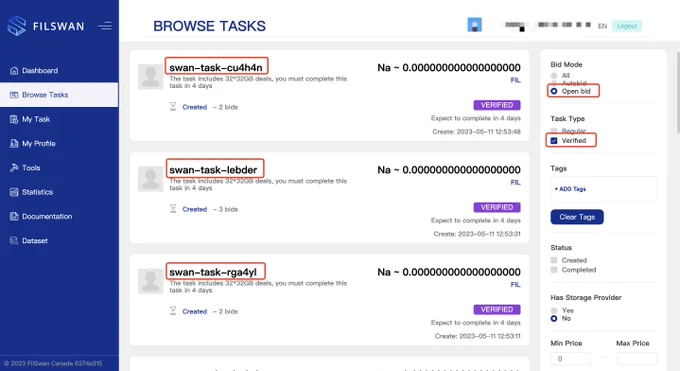Click the Tools wrench icon
680x371 pixels.
point(14,167)
